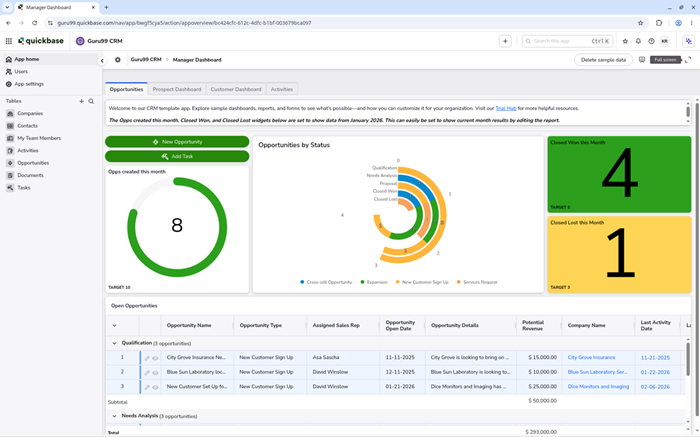Open dashboard settings gear icon
Viewport: 700px width, 437px height.
117,60
